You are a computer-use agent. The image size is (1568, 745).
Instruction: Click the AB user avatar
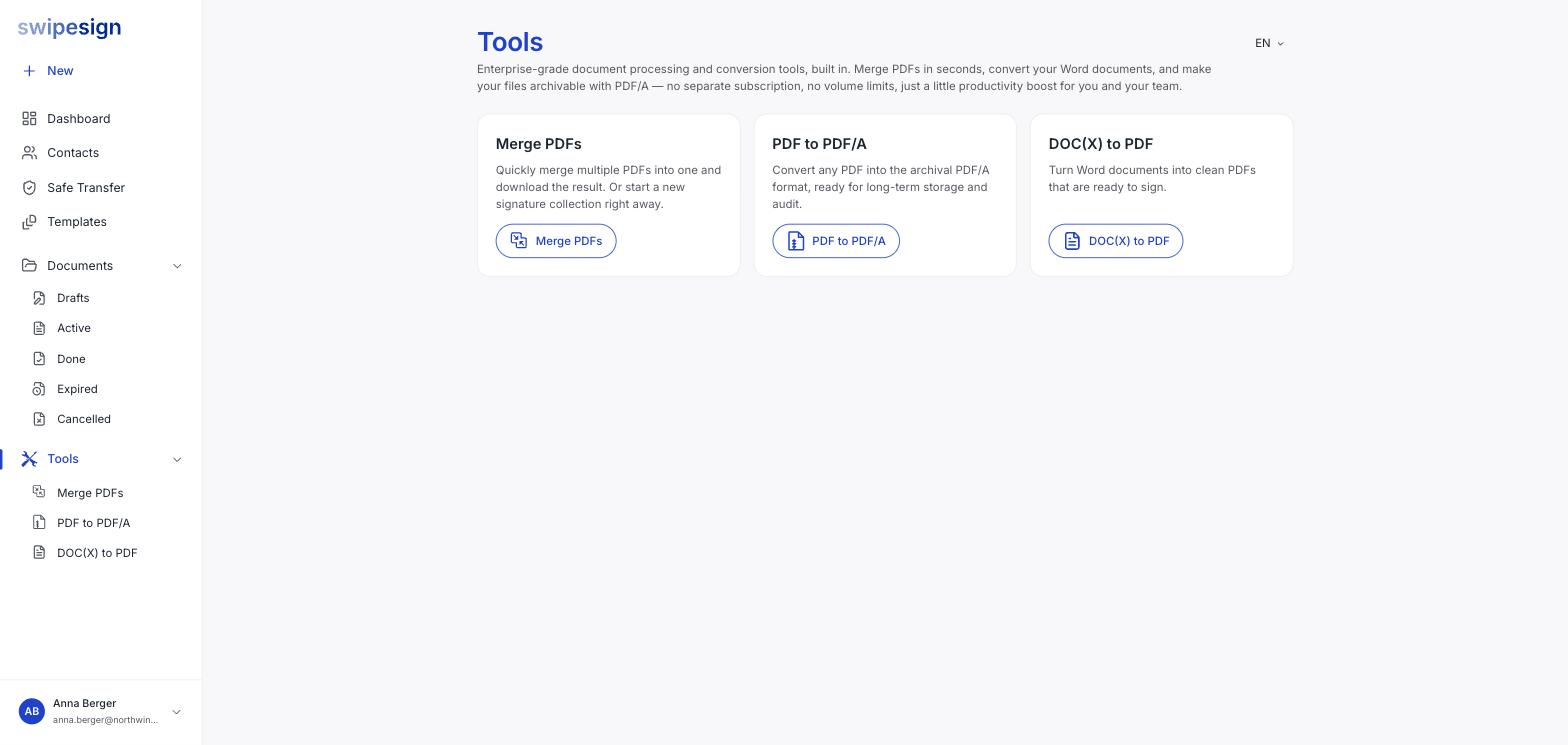pos(32,711)
